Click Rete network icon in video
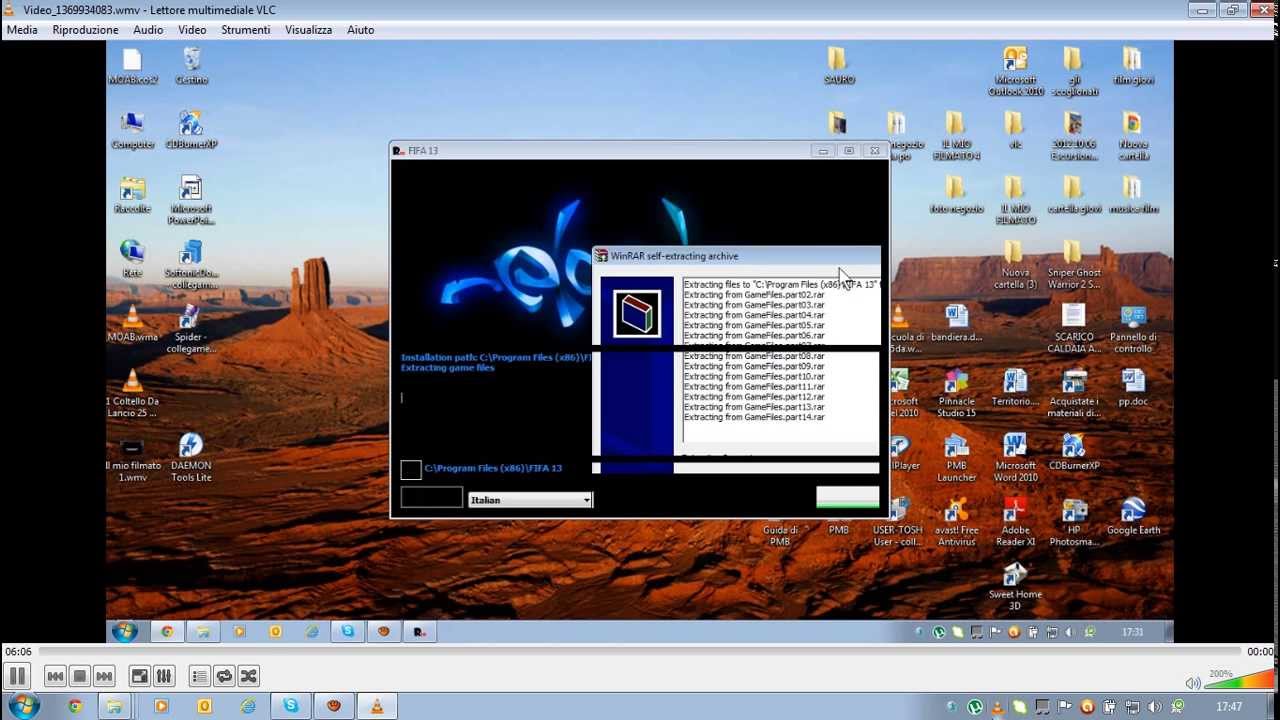Screen dimensions: 1280x720 pyautogui.click(x=132, y=258)
